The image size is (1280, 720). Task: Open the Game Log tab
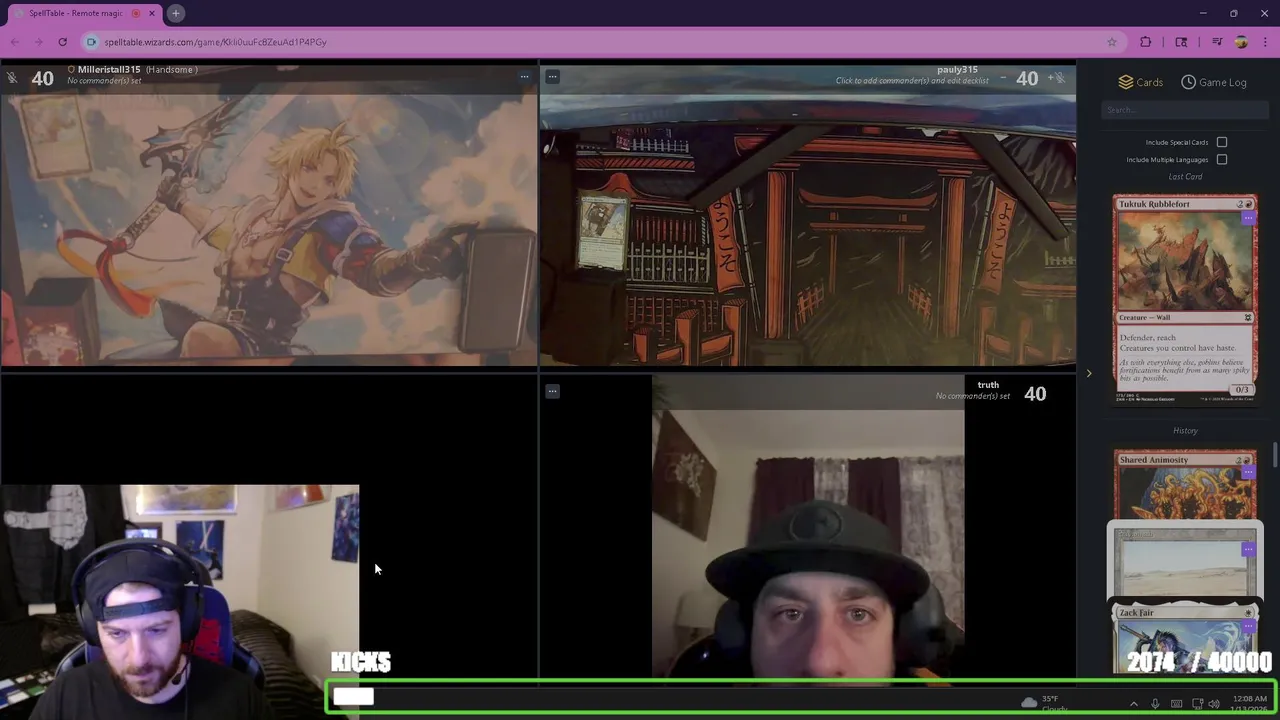(x=1214, y=82)
